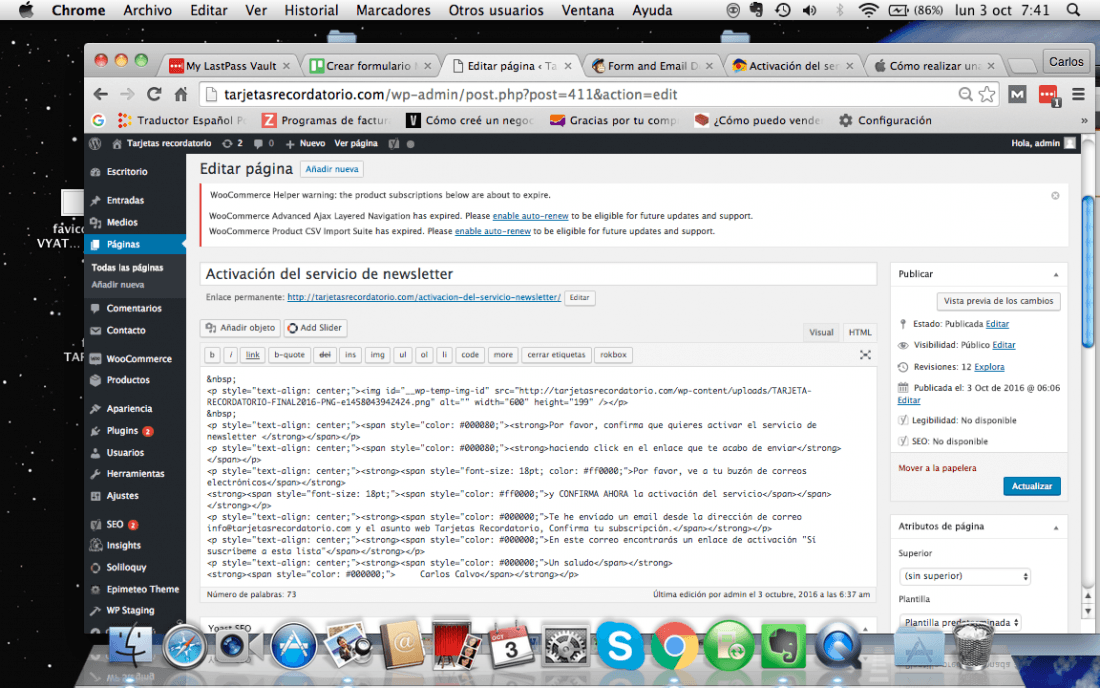This screenshot has height=688, width=1100.
Task: Dismiss the WooCommerce Helper warning
Action: (1055, 196)
